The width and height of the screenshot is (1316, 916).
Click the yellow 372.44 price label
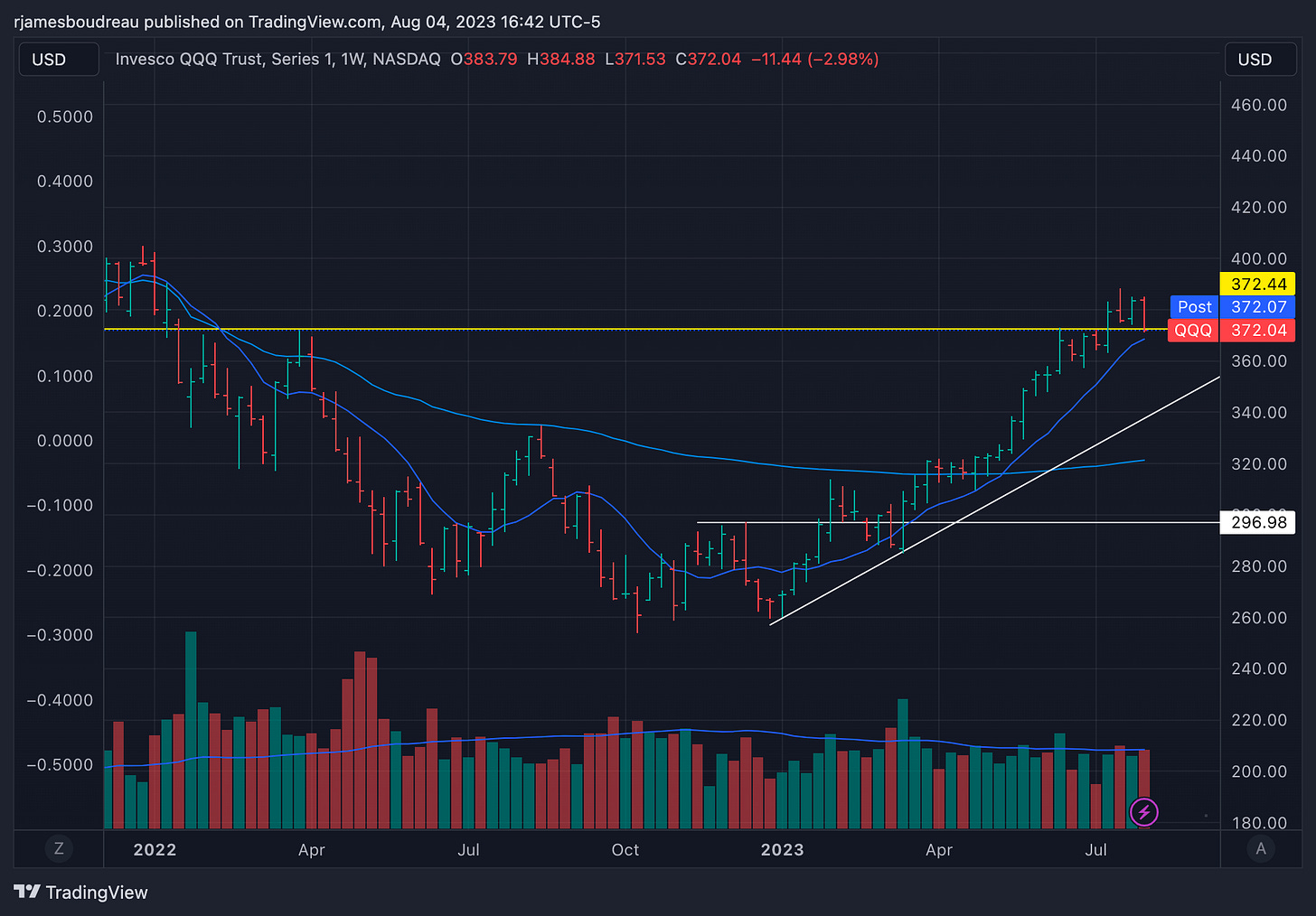click(x=1258, y=284)
